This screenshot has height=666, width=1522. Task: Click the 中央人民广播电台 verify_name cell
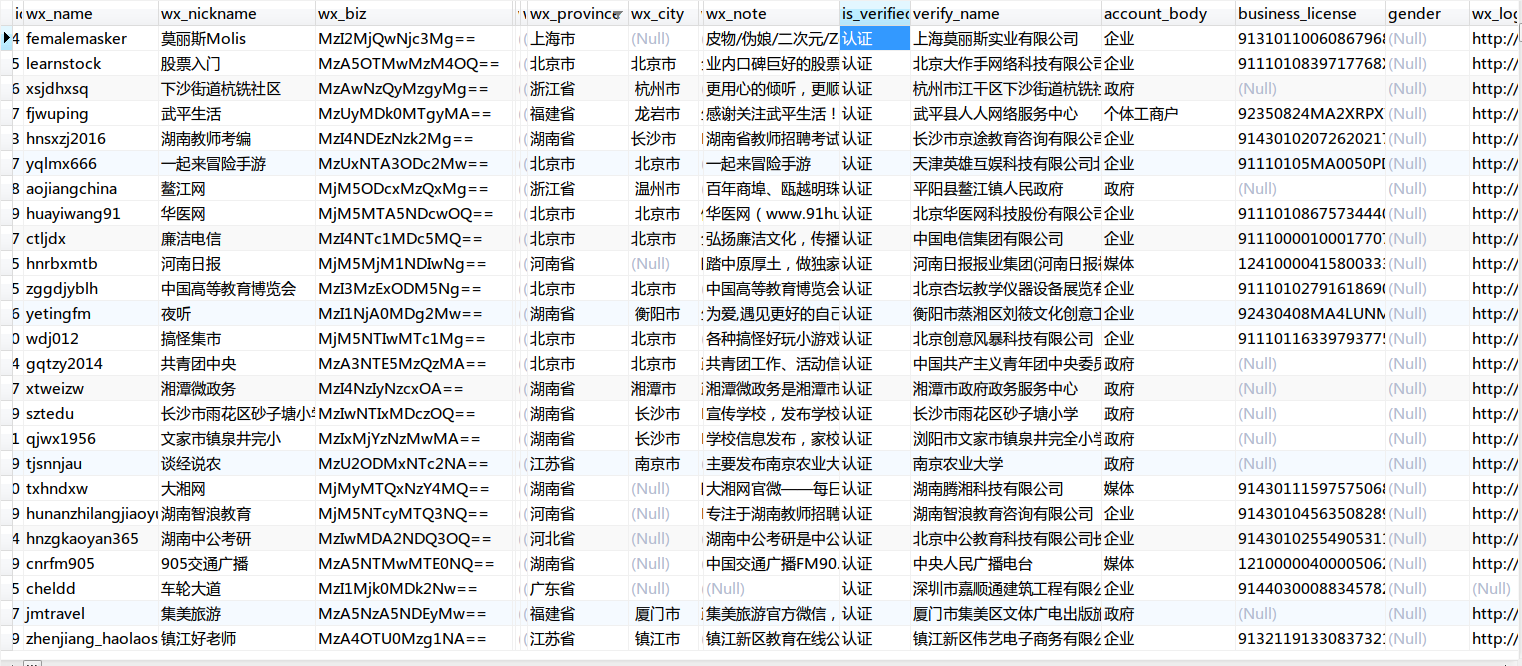1005,564
